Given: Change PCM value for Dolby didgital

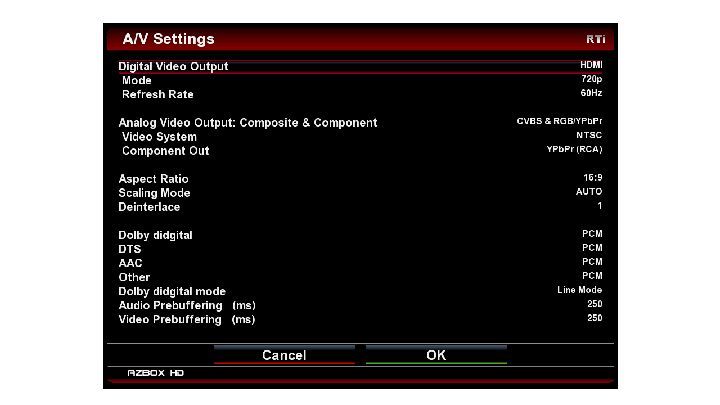Looking at the screenshot, I should tap(592, 234).
